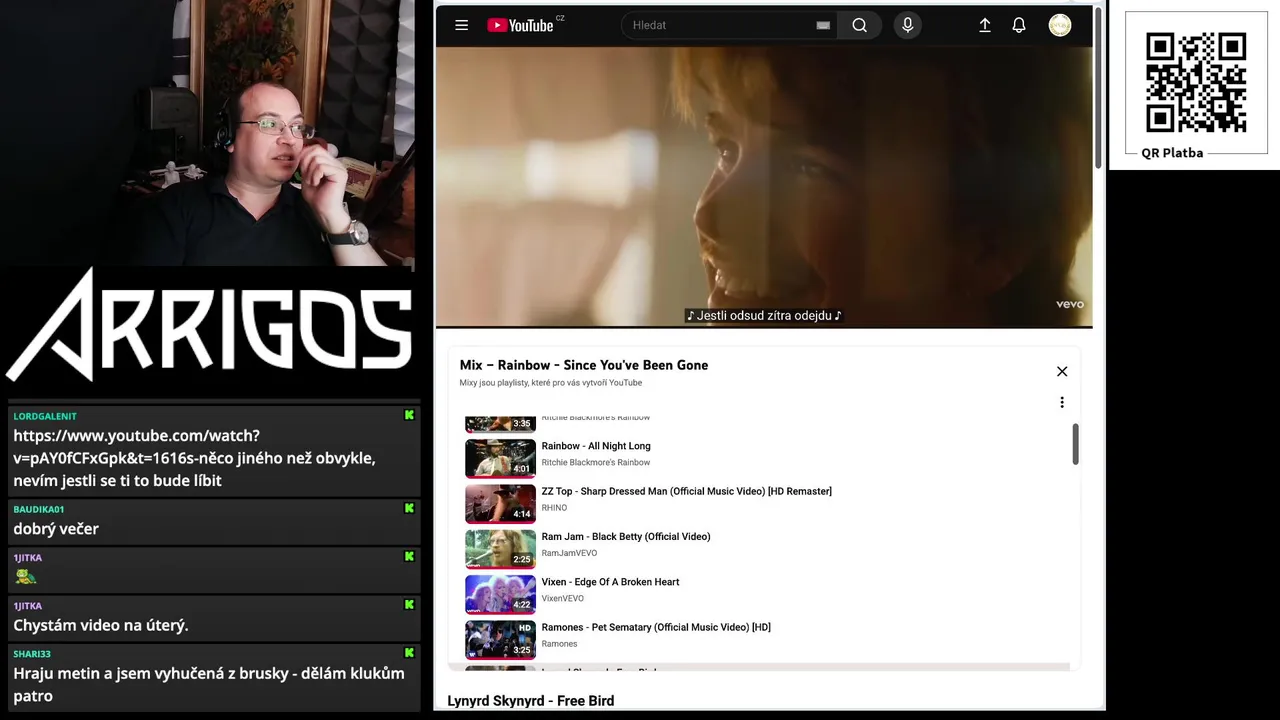Open the upload video icon
This screenshot has height=720, width=1280.
pyautogui.click(x=985, y=25)
